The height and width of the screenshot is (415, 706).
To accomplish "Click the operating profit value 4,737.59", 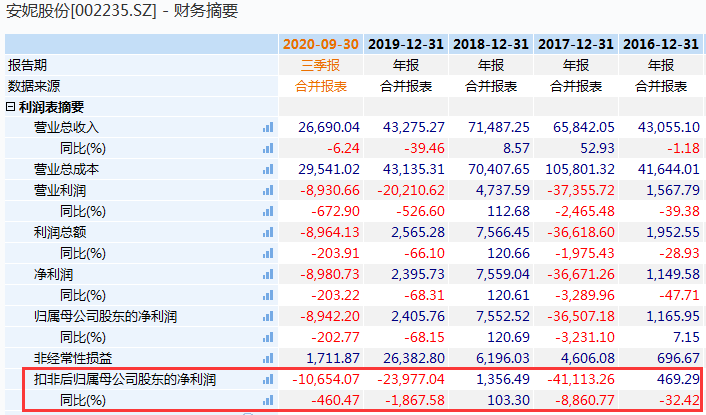I will (503, 191).
